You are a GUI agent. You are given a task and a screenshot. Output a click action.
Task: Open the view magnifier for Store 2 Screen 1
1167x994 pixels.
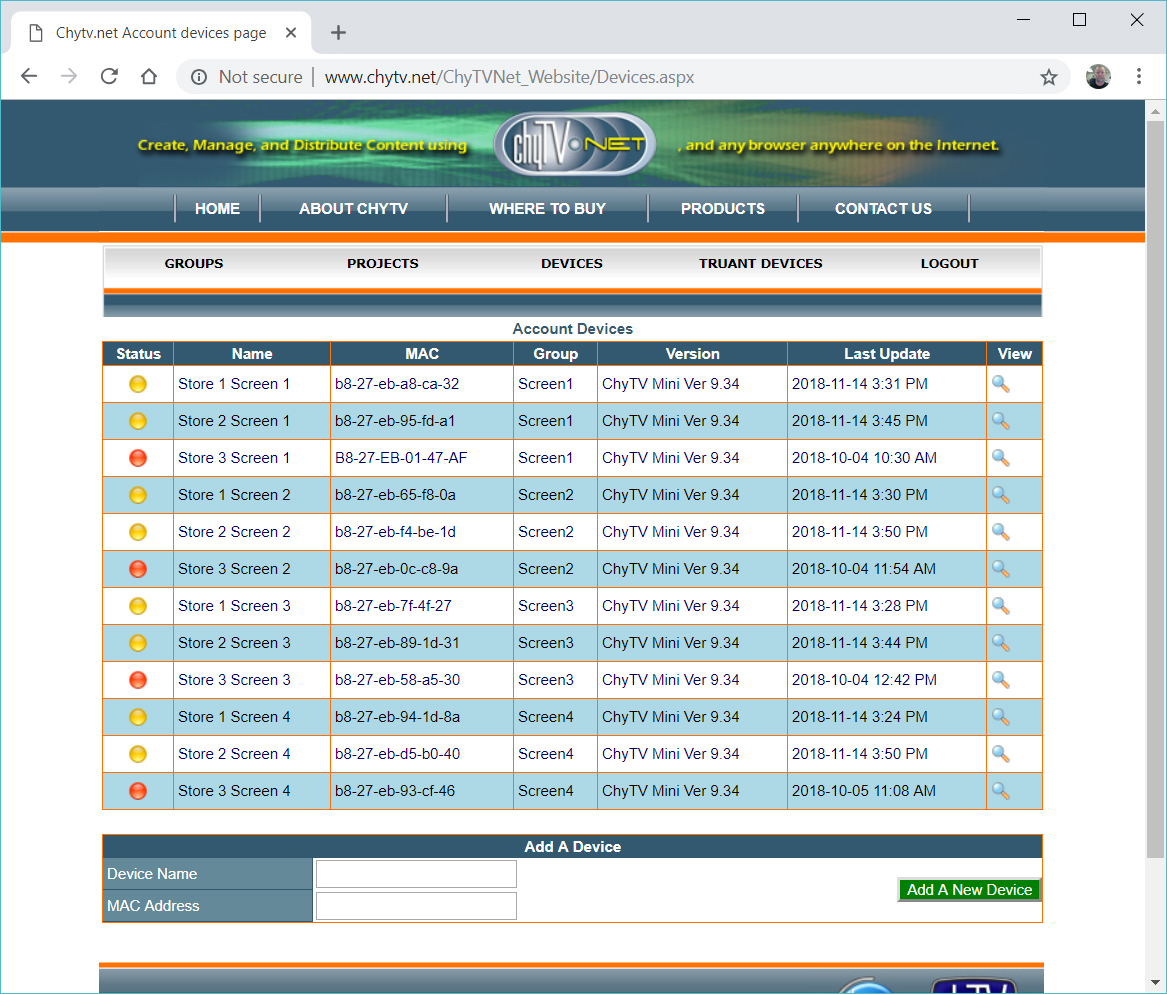click(1001, 421)
